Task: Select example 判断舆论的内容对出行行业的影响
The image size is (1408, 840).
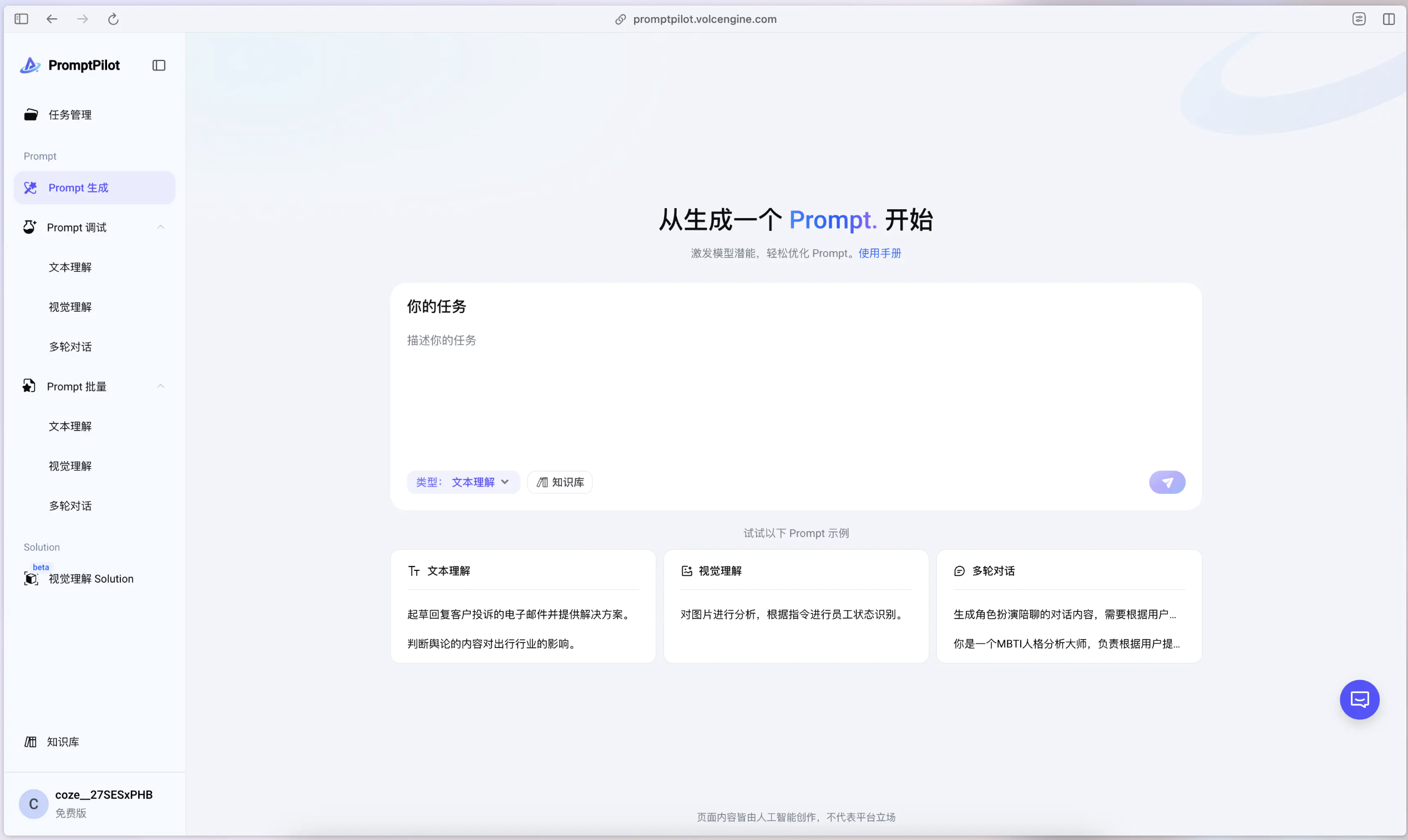Action: click(491, 644)
